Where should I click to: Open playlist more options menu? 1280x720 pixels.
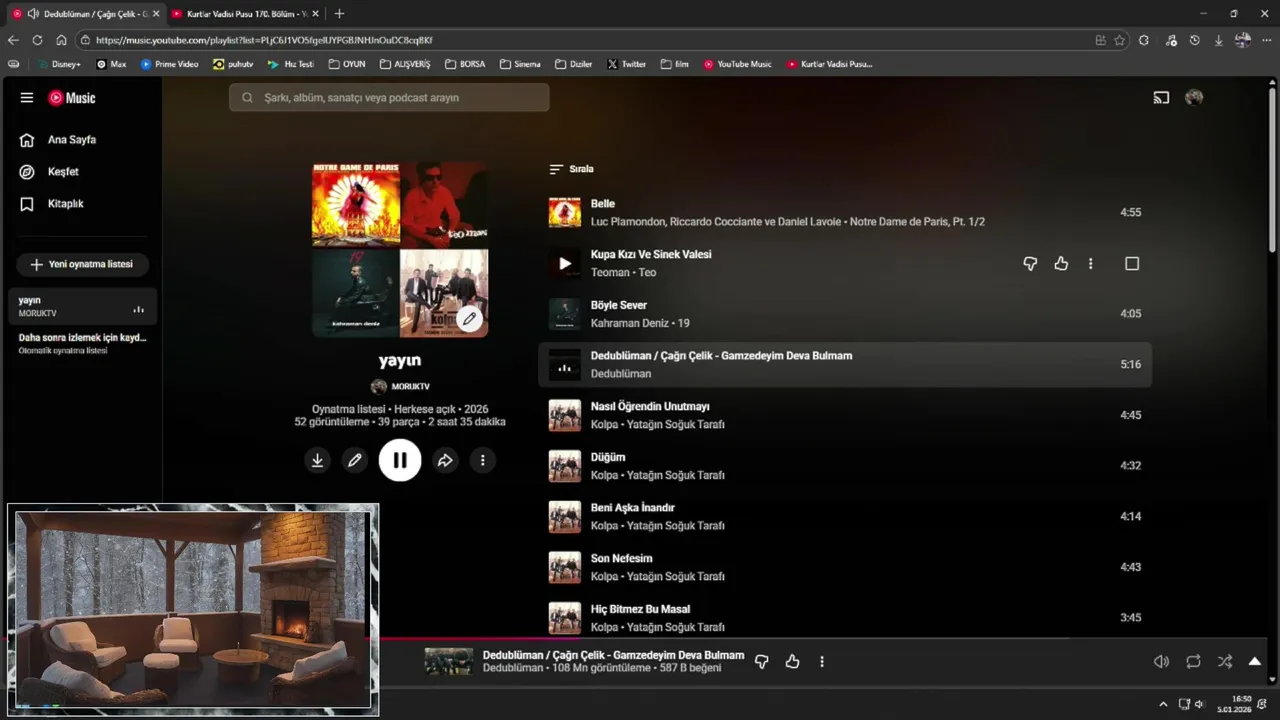pos(482,460)
